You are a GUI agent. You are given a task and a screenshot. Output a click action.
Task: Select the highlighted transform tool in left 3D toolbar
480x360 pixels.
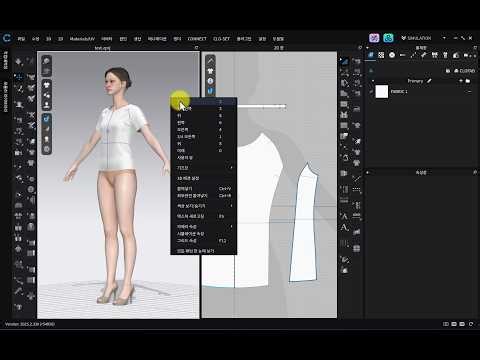pyautogui.click(x=19, y=77)
